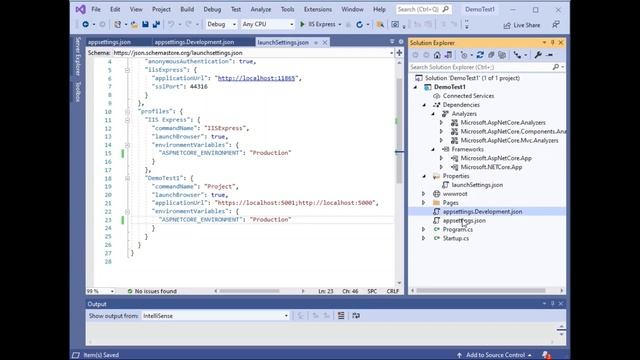Click the Redo arrow icon

pyautogui.click(x=188, y=24)
